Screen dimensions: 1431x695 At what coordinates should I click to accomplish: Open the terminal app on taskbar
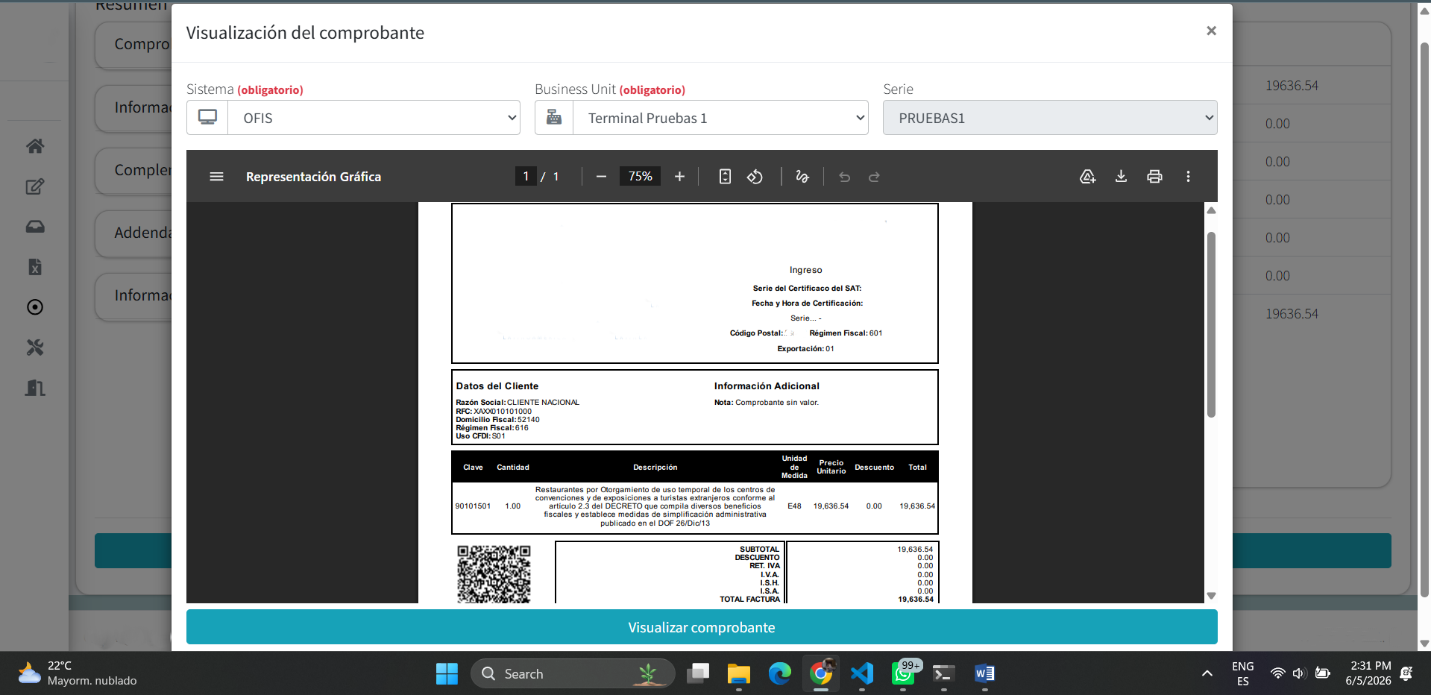(944, 673)
